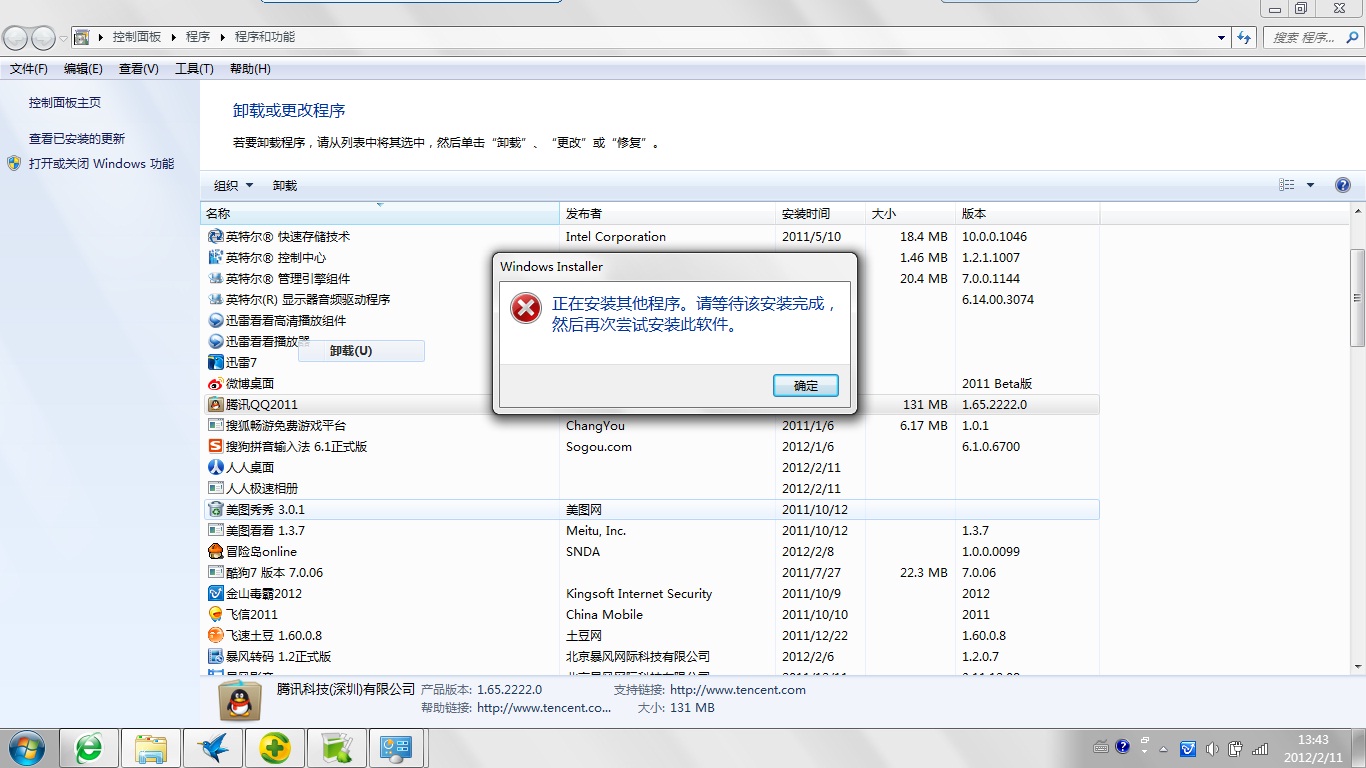Sort by the 名称 column header
This screenshot has height=768, width=1366.
(x=380, y=214)
